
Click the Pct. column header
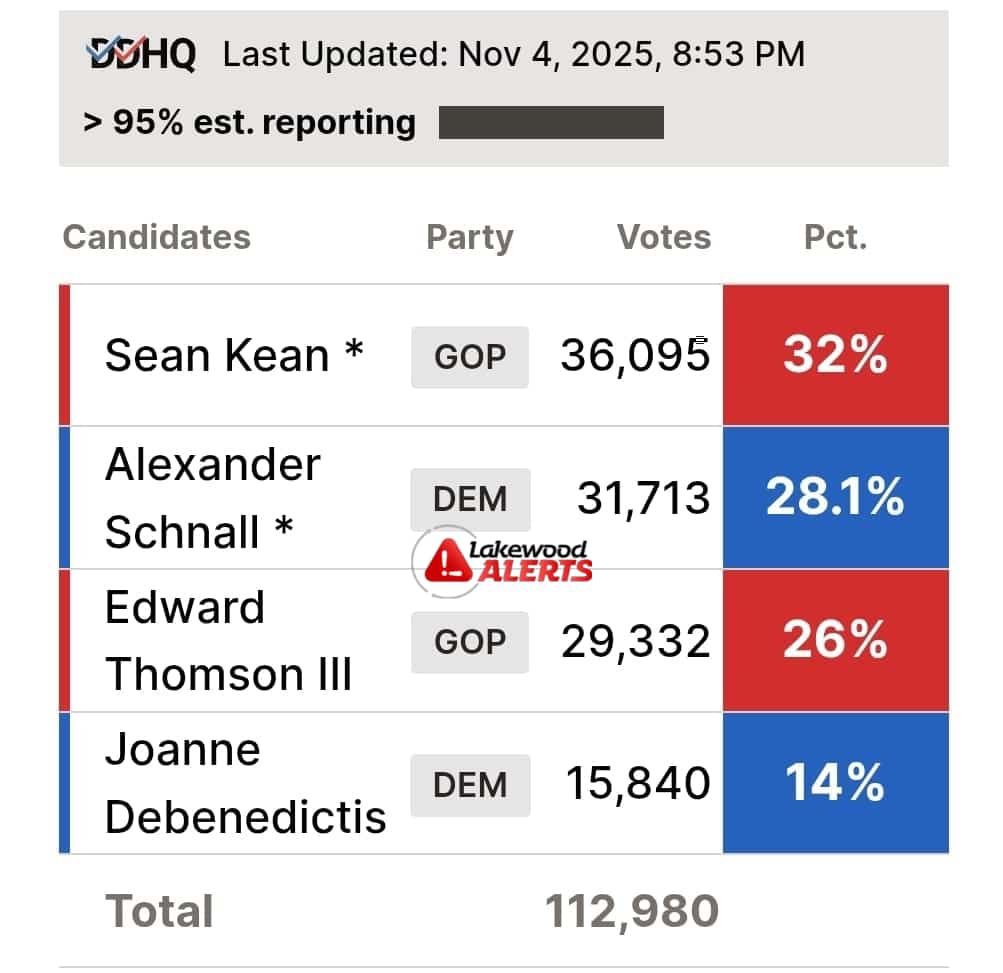click(x=835, y=237)
